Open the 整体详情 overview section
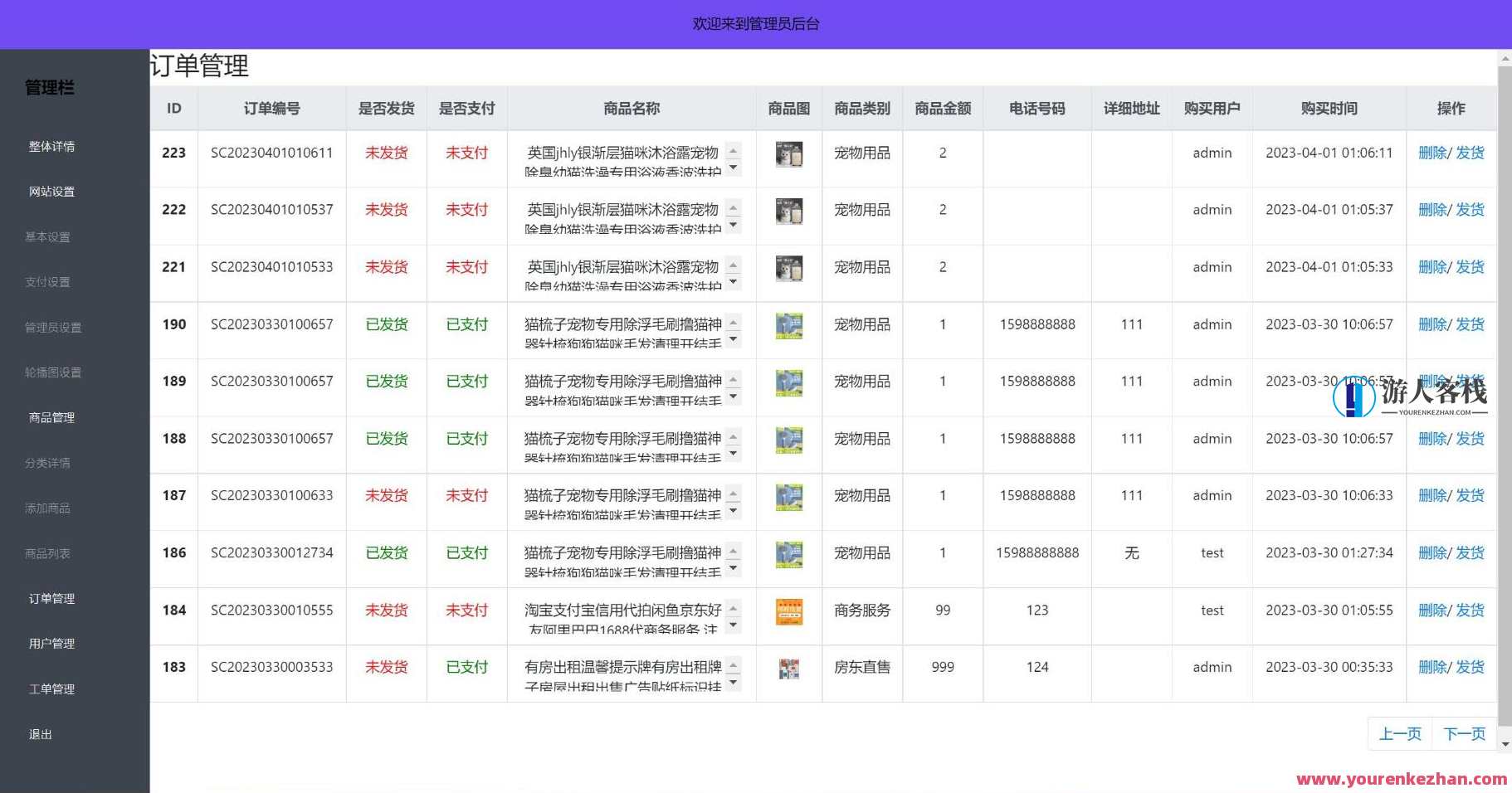 51,146
